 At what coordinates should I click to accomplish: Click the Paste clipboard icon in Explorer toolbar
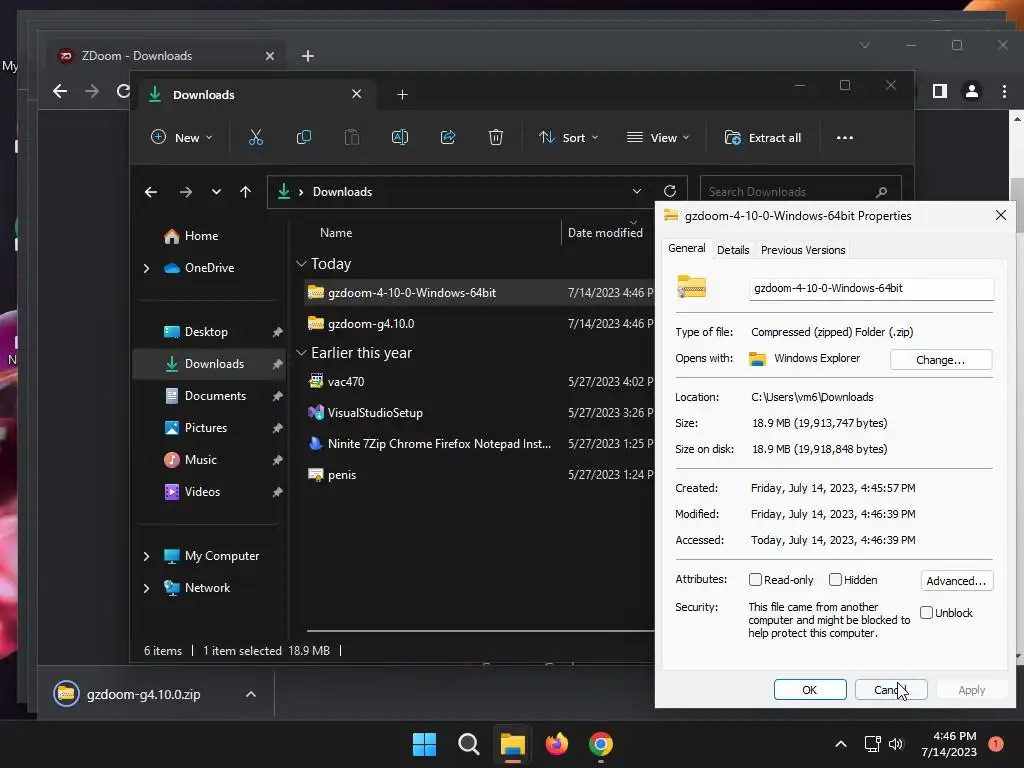click(351, 137)
